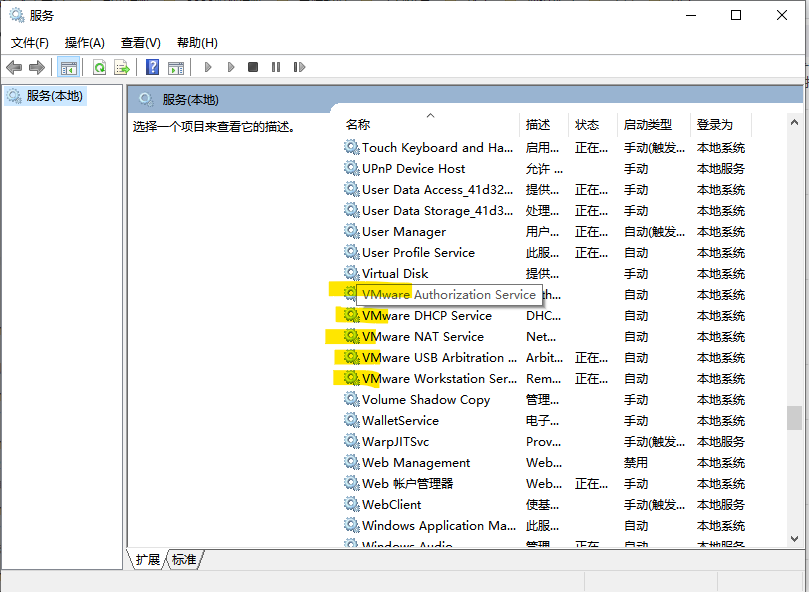
Task: Click the green refresh toolbar icon
Action: [x=99, y=67]
